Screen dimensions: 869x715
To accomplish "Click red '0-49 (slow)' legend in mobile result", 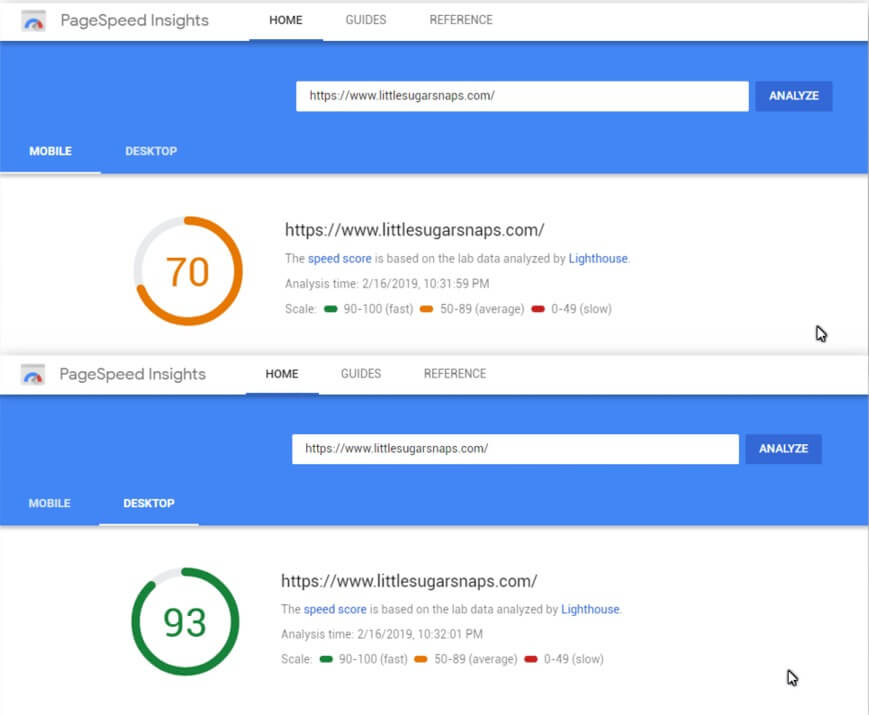I will (x=571, y=309).
